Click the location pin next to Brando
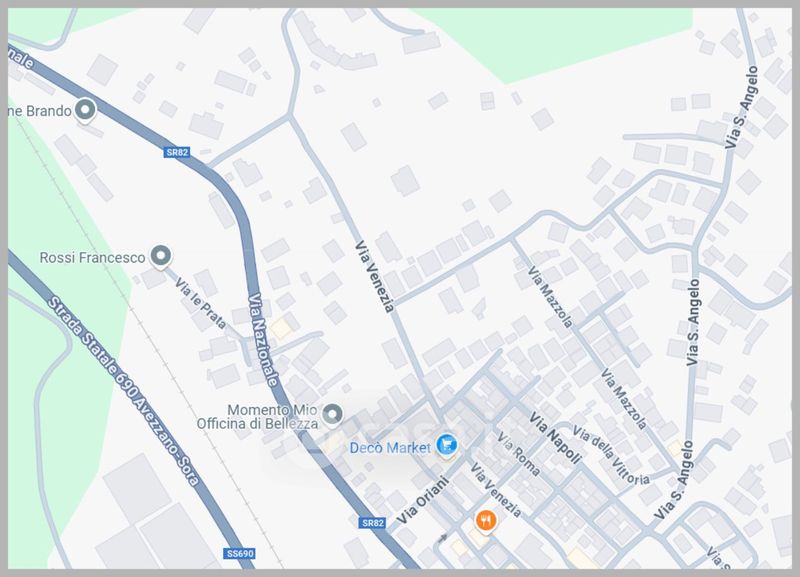The height and width of the screenshot is (577, 800). click(85, 110)
